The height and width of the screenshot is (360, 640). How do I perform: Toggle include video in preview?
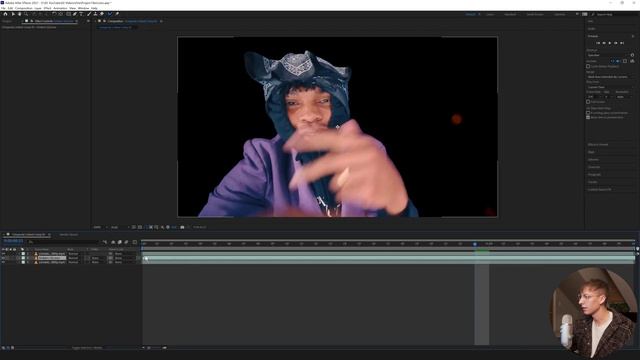point(612,61)
